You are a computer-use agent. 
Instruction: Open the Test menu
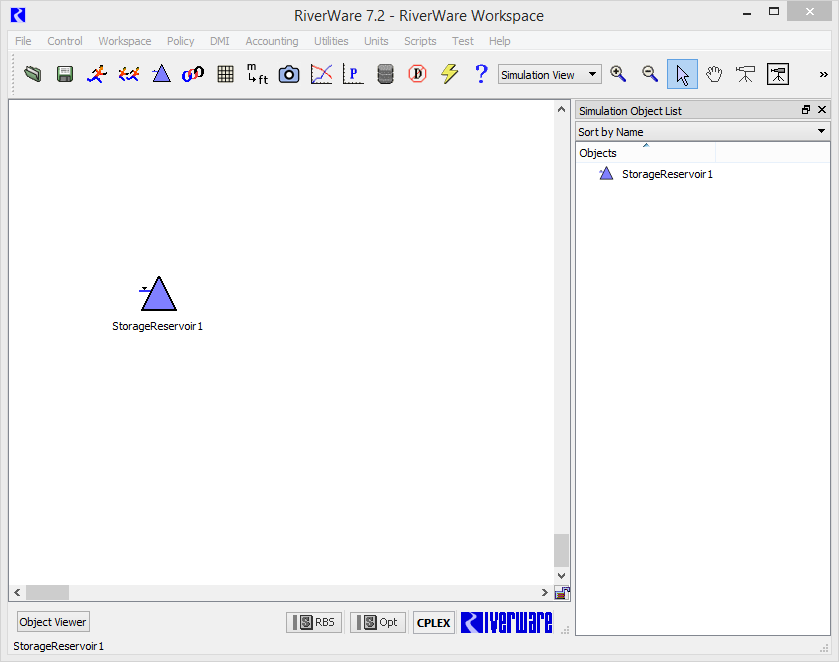(x=462, y=41)
